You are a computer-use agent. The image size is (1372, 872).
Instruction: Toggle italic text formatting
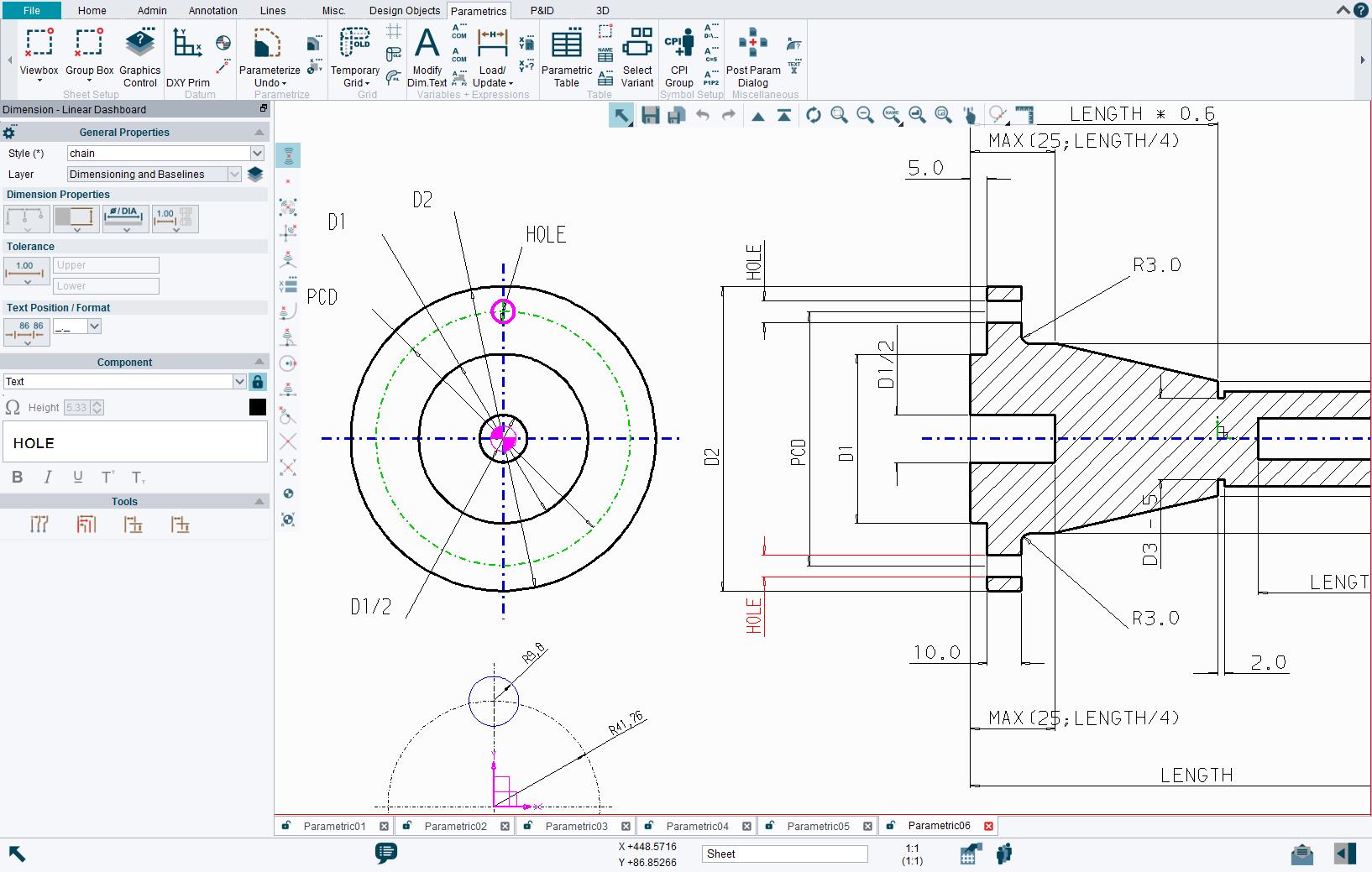48,477
